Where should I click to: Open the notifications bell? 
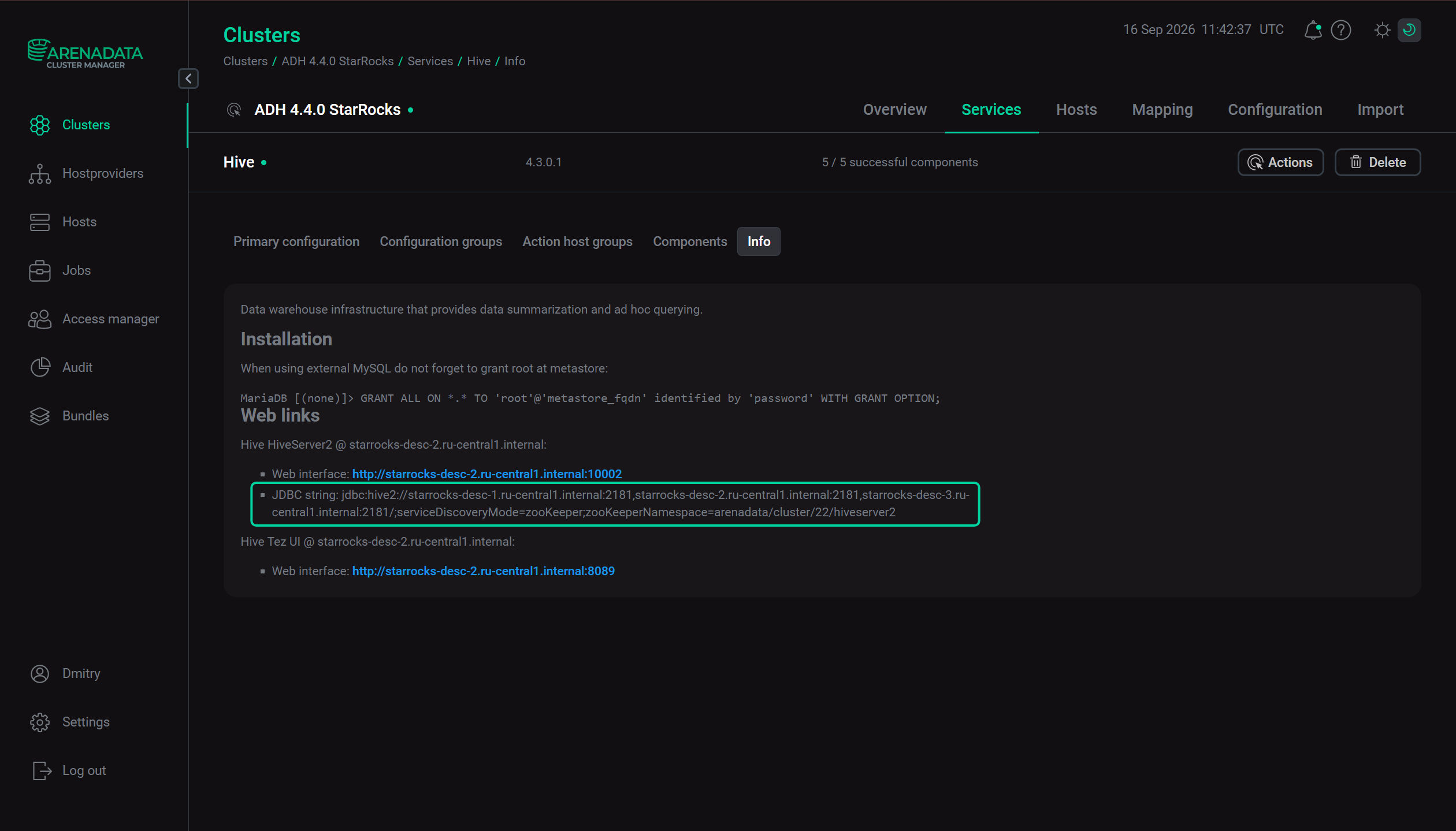click(x=1313, y=30)
